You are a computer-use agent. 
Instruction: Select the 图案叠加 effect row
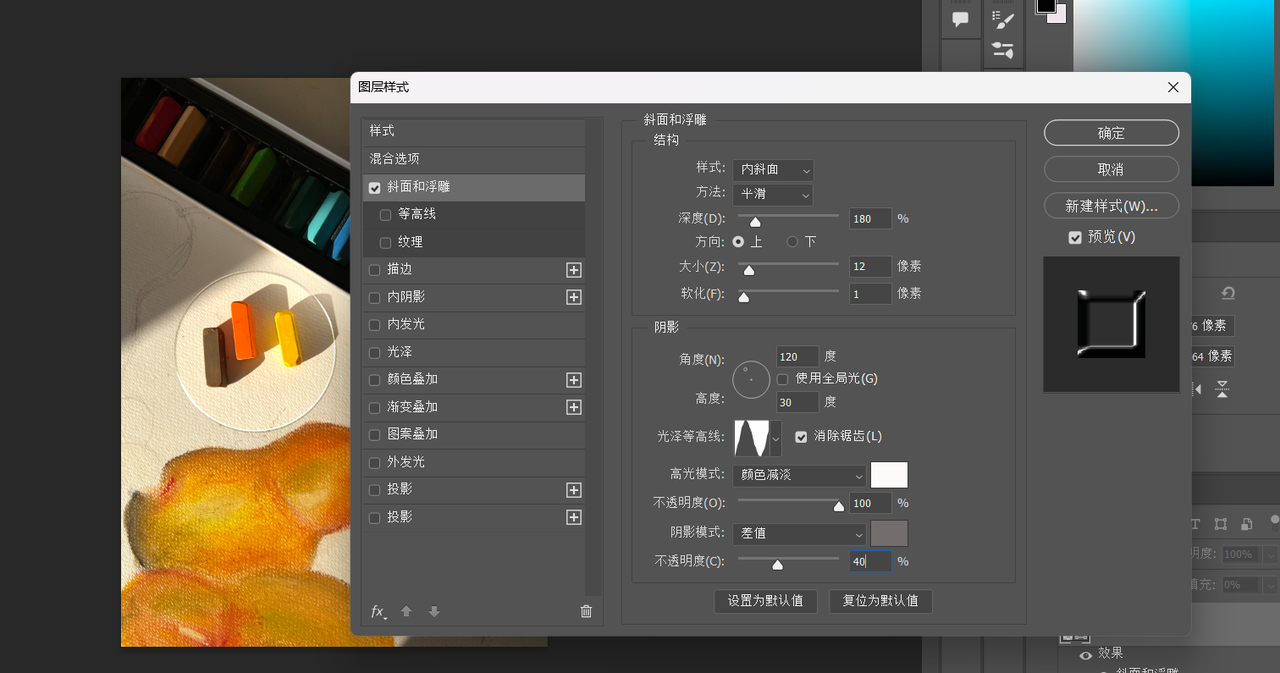[x=474, y=434]
